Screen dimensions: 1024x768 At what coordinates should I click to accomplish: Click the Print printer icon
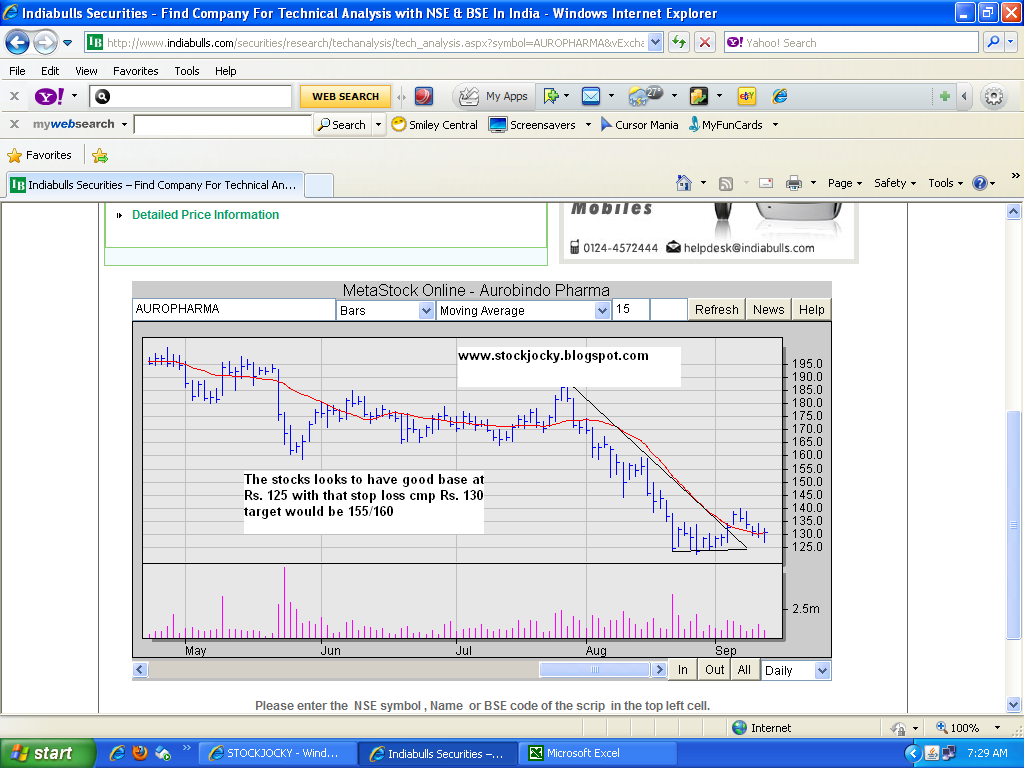(x=793, y=183)
